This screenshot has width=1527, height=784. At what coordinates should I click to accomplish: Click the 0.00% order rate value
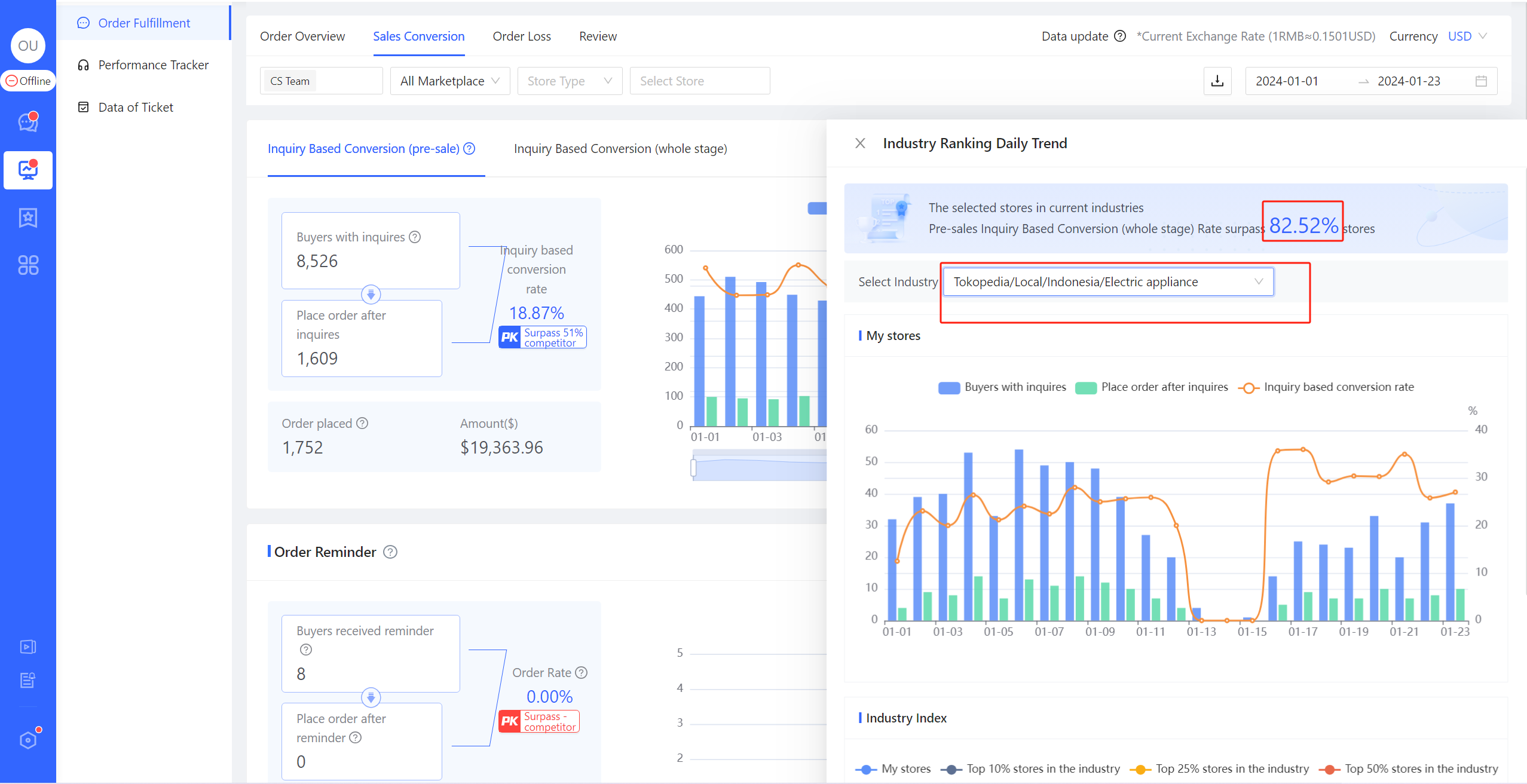[549, 697]
